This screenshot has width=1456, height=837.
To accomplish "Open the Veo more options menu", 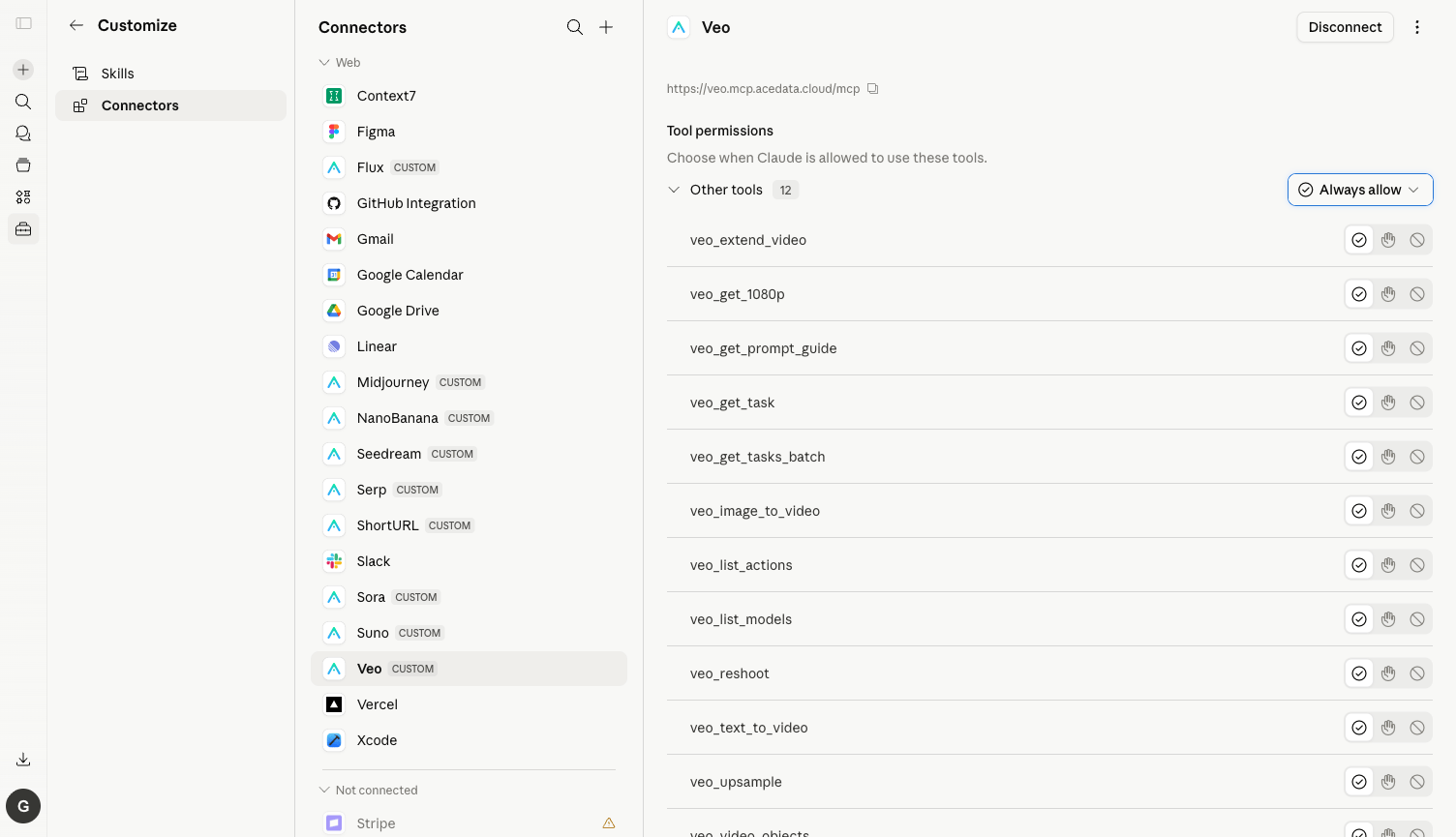I will tap(1417, 27).
